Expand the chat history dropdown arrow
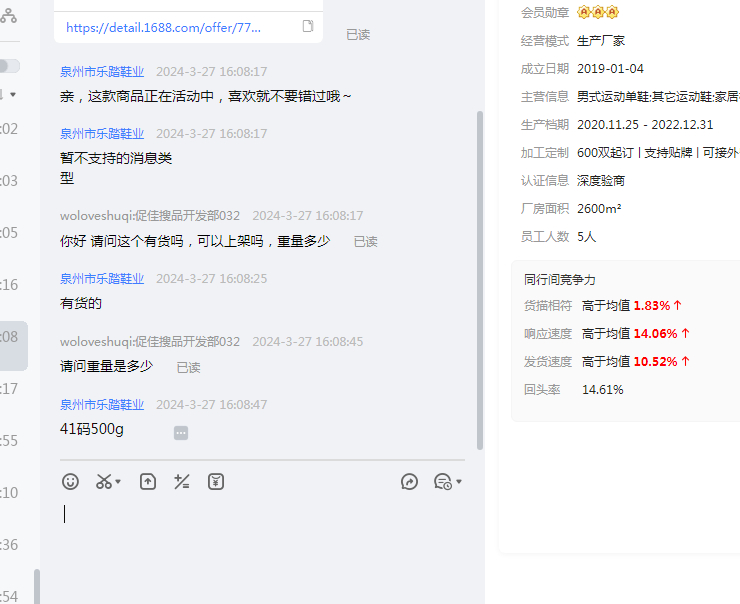Screen dimensions: 740x604 point(459,482)
